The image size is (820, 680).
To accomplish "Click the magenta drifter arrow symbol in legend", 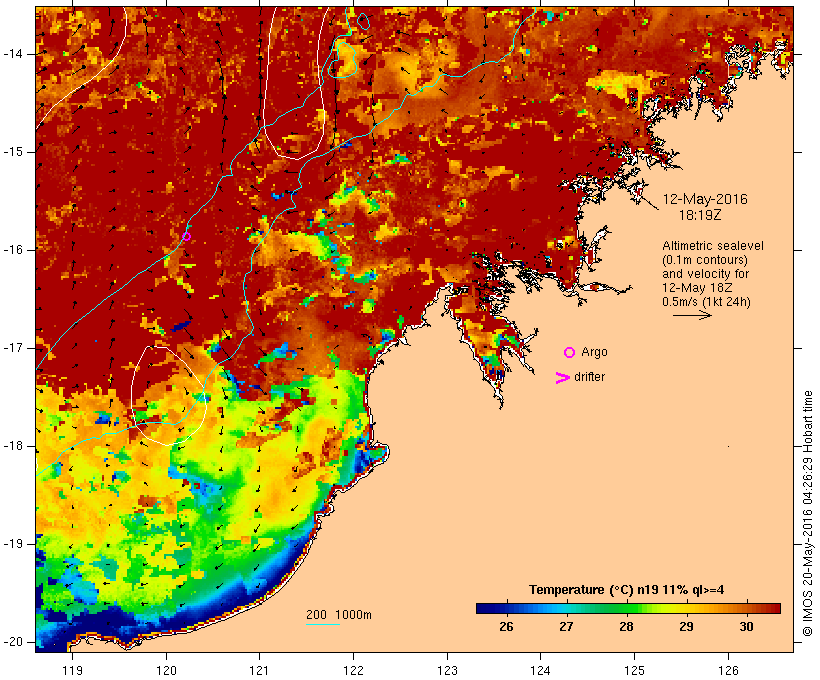I will (x=562, y=378).
